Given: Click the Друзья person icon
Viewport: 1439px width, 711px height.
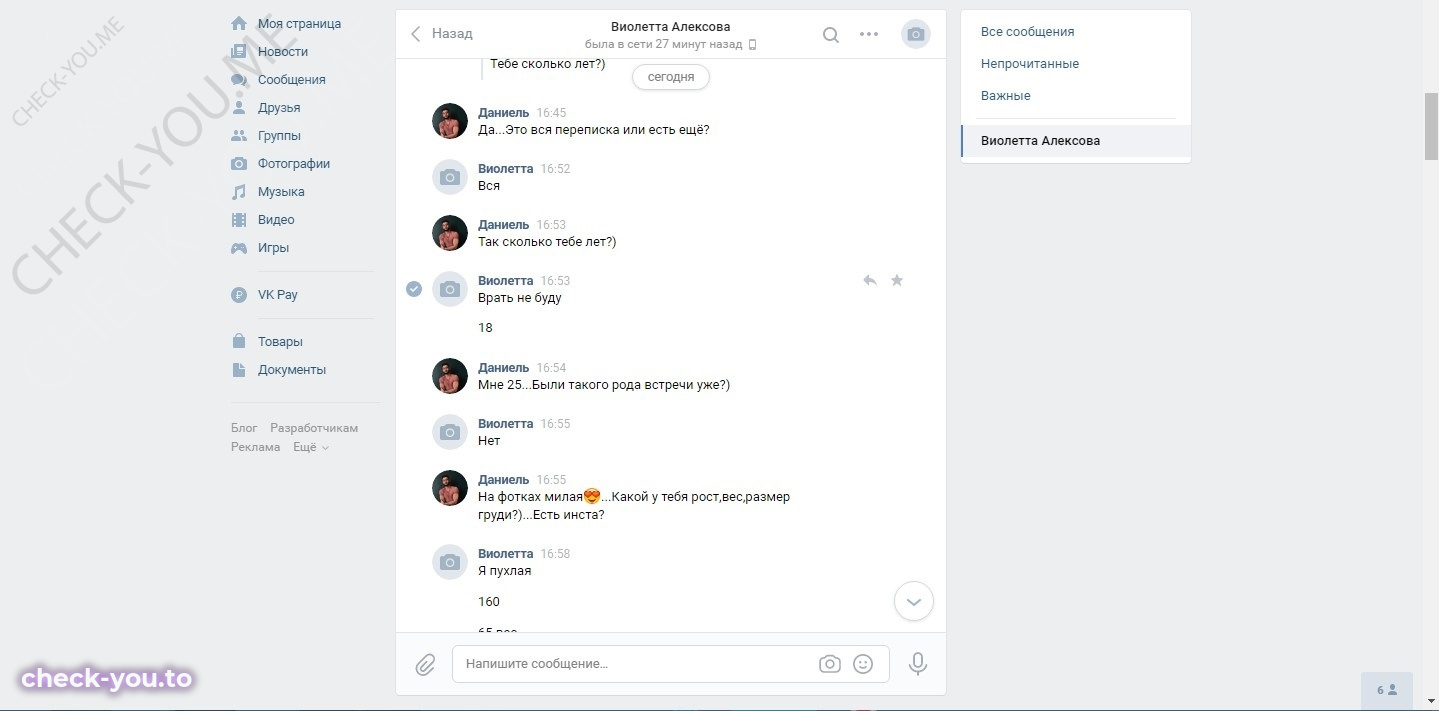Looking at the screenshot, I should (239, 107).
